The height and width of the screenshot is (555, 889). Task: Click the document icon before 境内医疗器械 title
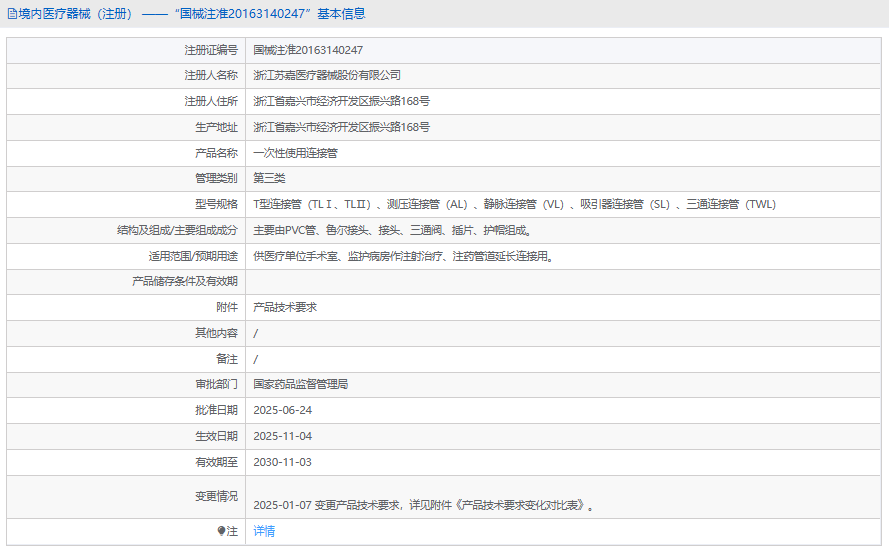click(12, 14)
